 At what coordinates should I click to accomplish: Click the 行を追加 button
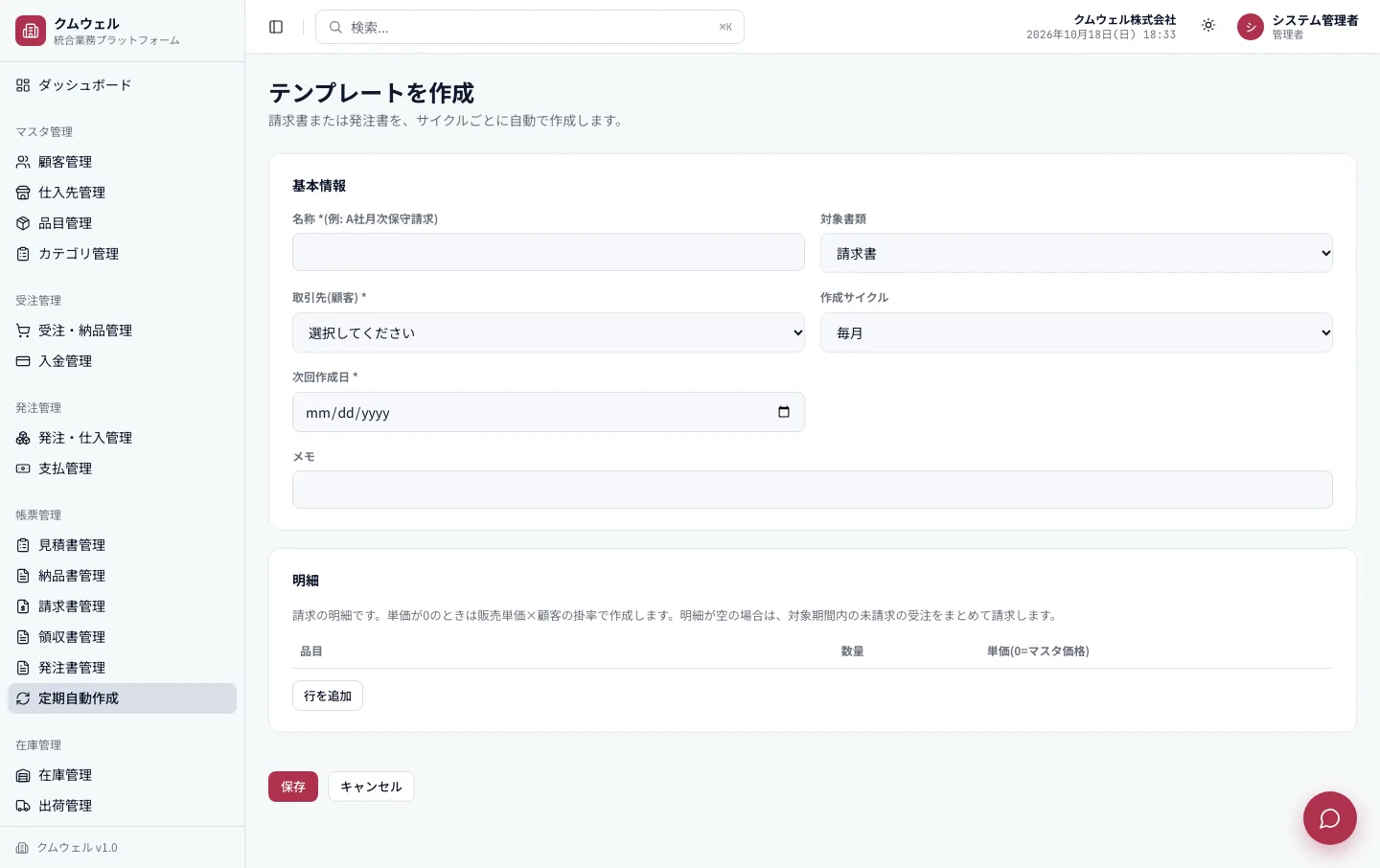328,696
